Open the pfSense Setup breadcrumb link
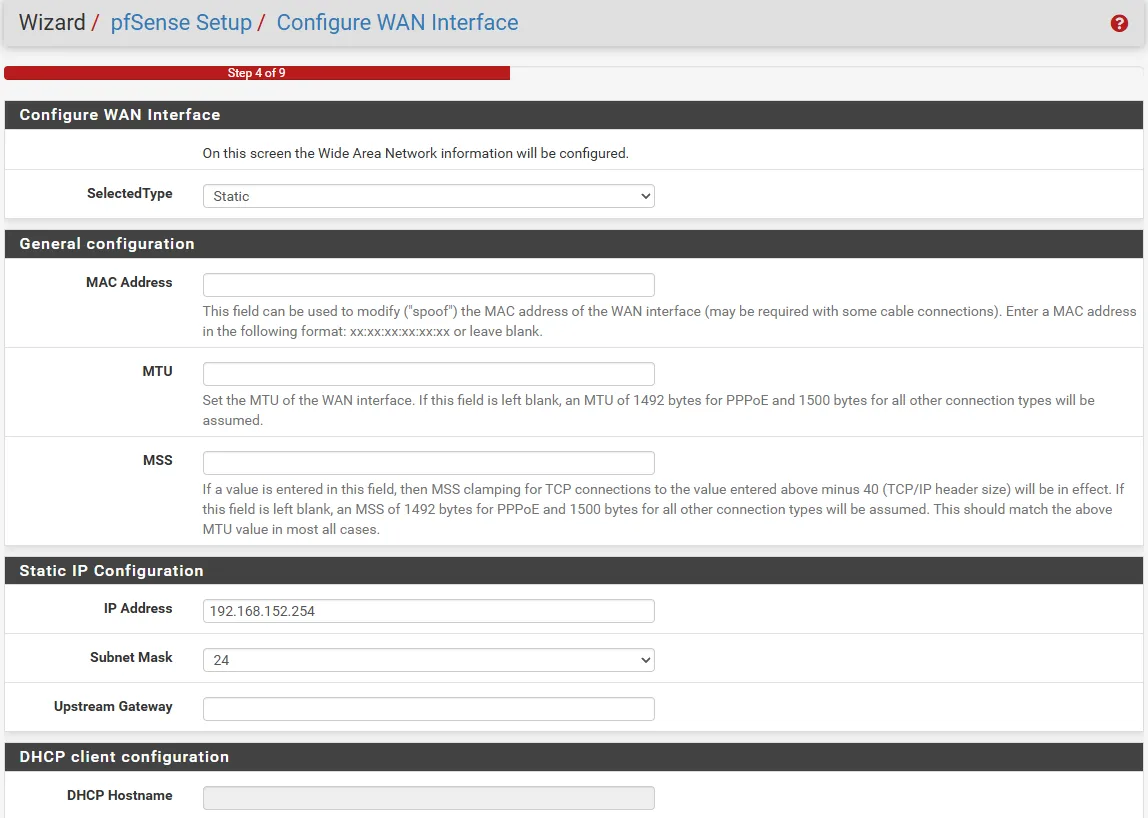The height and width of the screenshot is (818, 1148). 181,23
